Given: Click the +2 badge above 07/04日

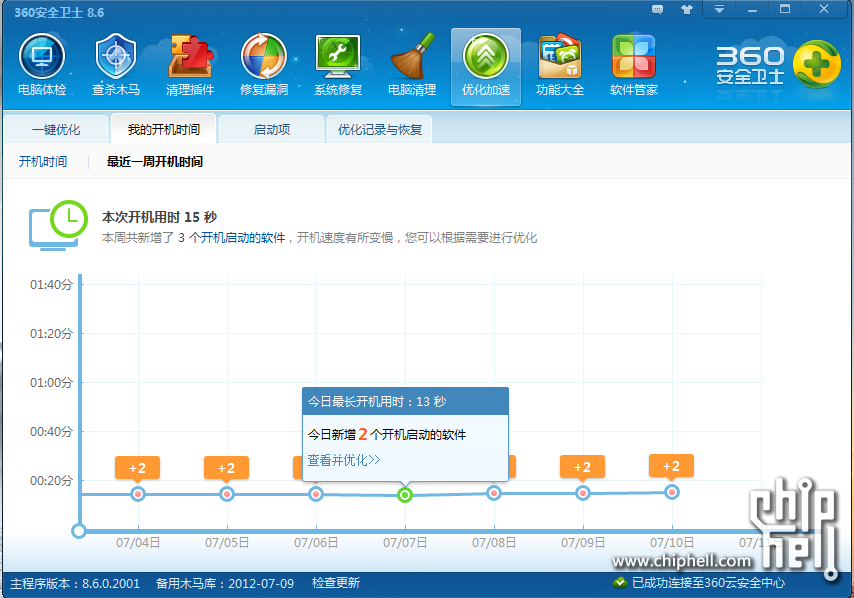Looking at the screenshot, I should coord(137,468).
